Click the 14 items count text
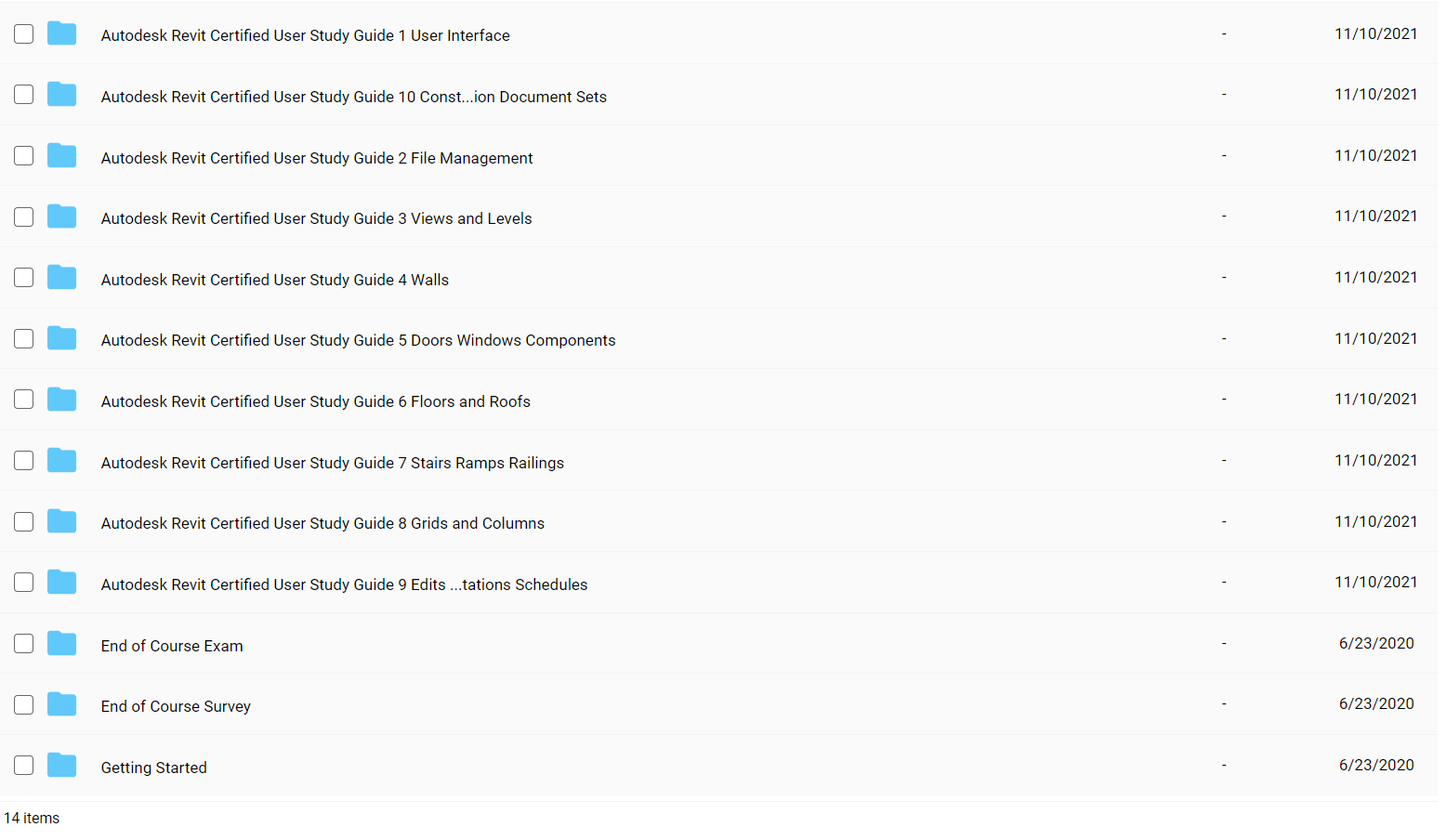 pyautogui.click(x=32, y=818)
